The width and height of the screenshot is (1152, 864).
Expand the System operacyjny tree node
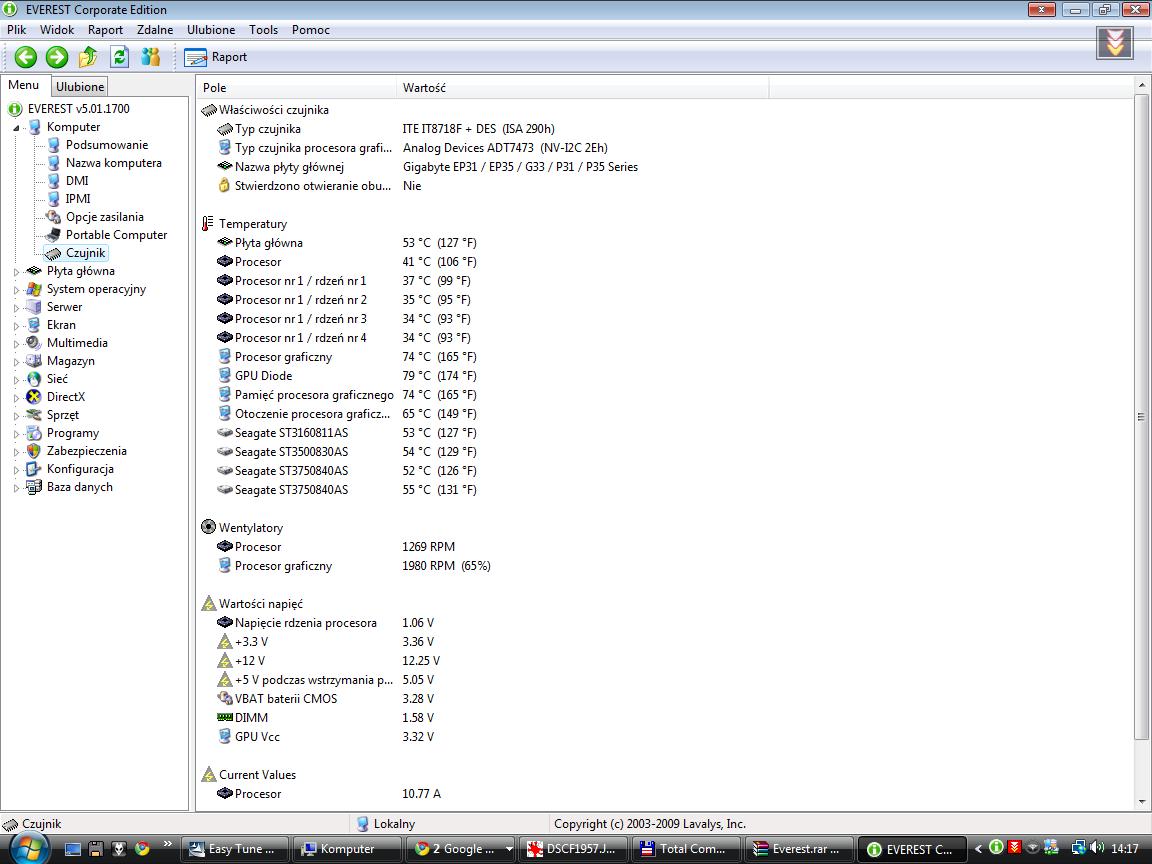[x=16, y=290]
